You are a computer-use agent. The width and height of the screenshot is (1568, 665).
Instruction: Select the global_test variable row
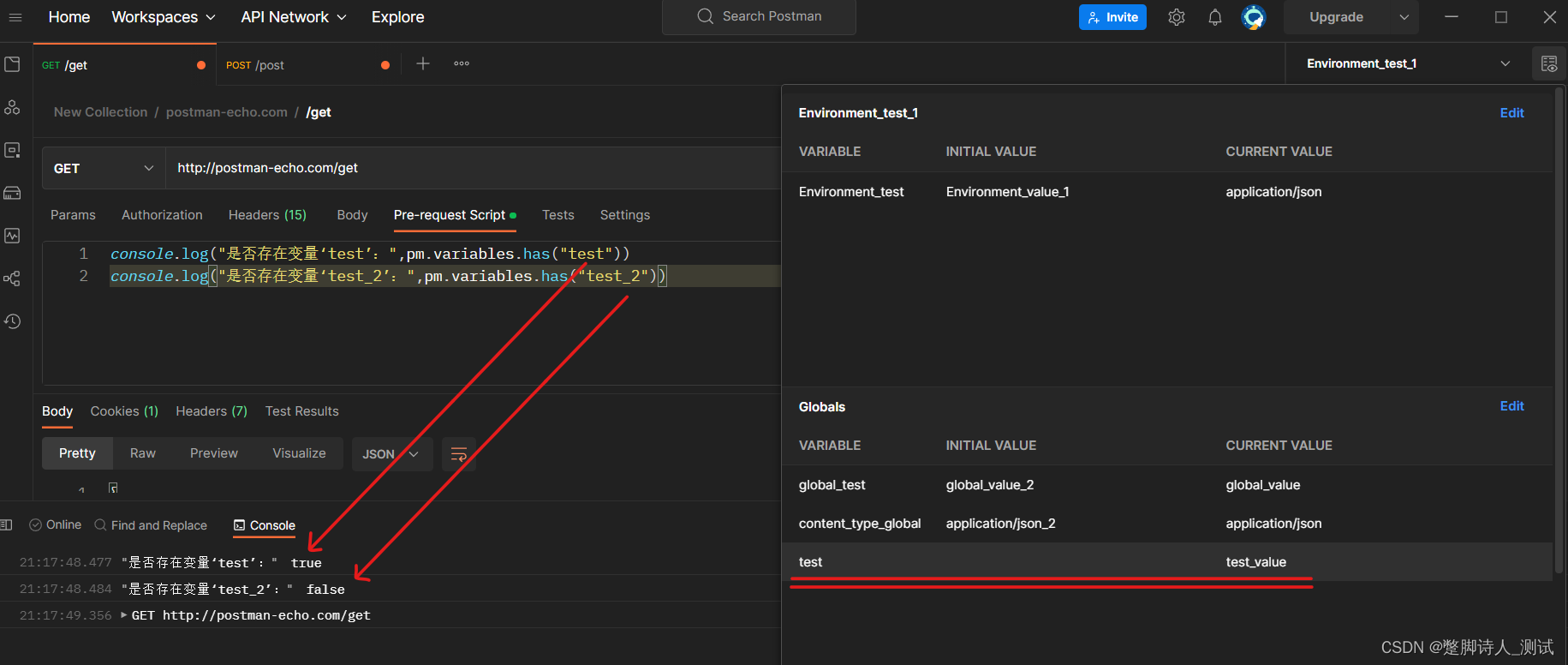point(1167,485)
